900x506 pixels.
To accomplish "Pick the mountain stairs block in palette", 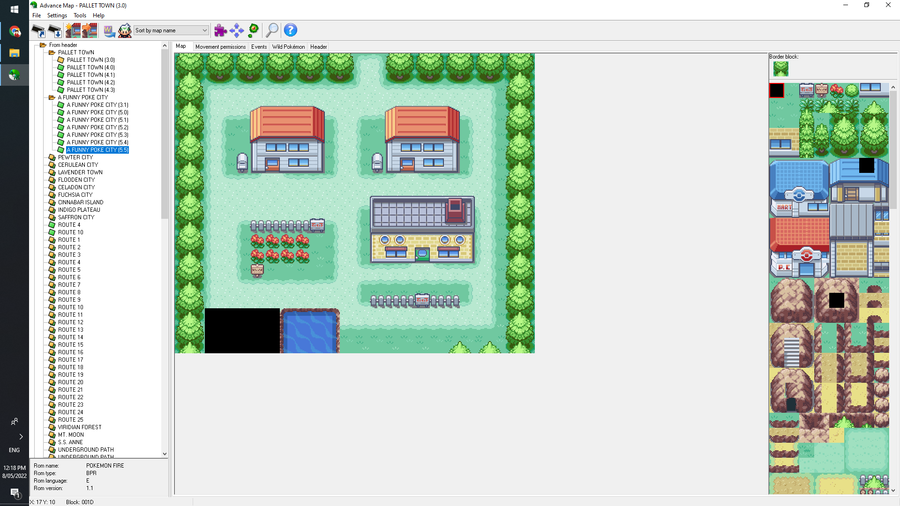I will [792, 345].
